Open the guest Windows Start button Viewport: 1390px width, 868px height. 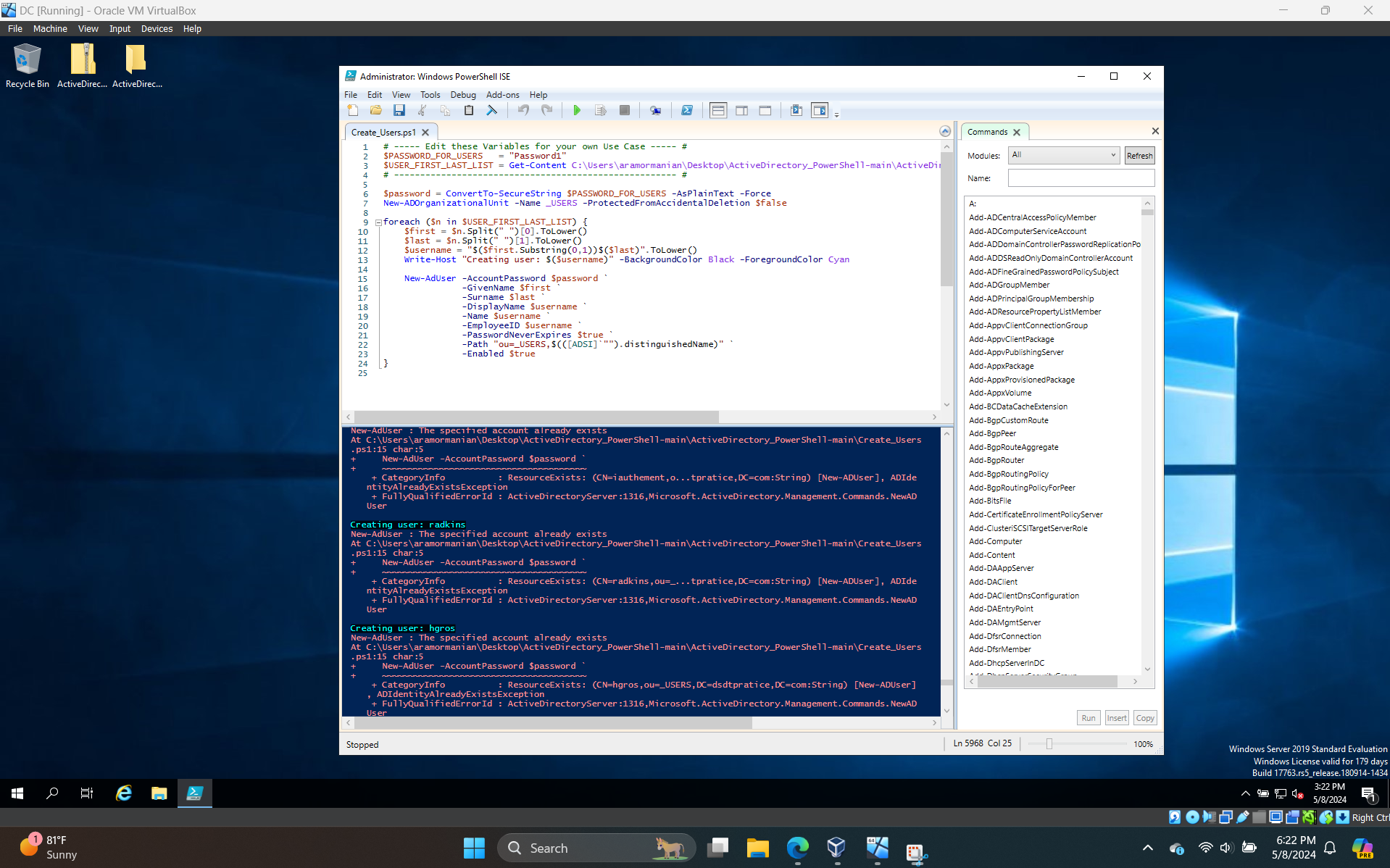17,793
